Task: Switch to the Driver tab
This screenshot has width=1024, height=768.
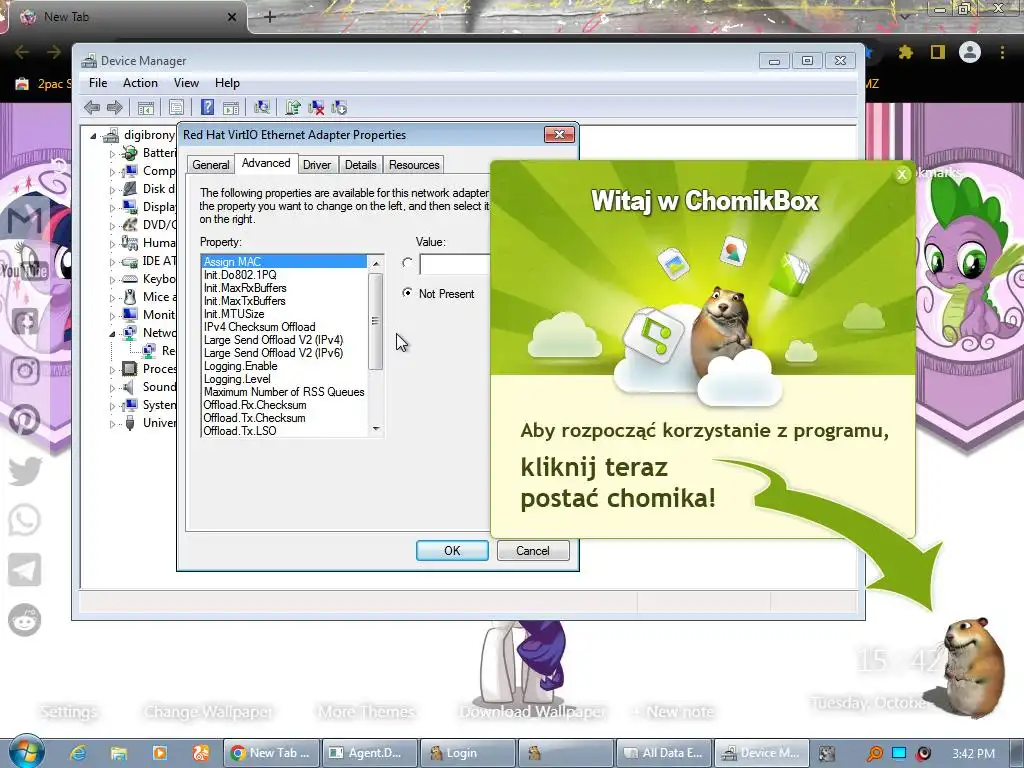Action: (x=317, y=165)
